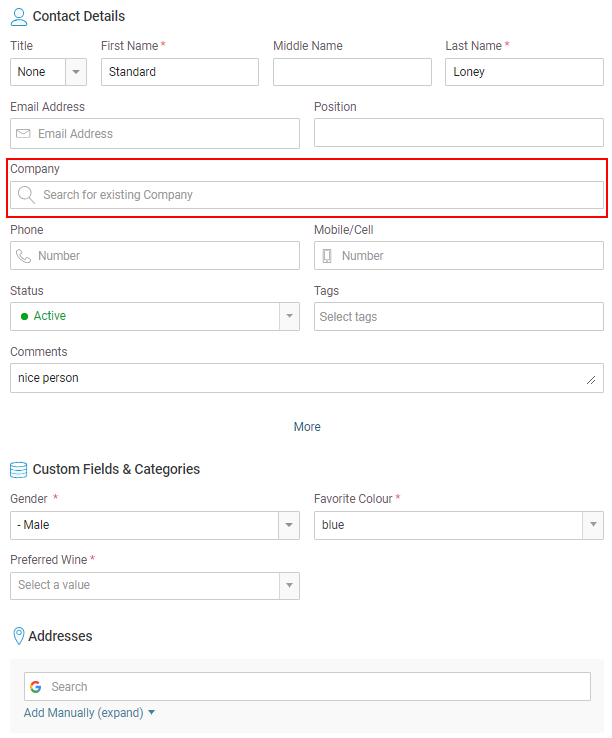
Task: Focus the First Name field containing Standard
Action: (180, 72)
